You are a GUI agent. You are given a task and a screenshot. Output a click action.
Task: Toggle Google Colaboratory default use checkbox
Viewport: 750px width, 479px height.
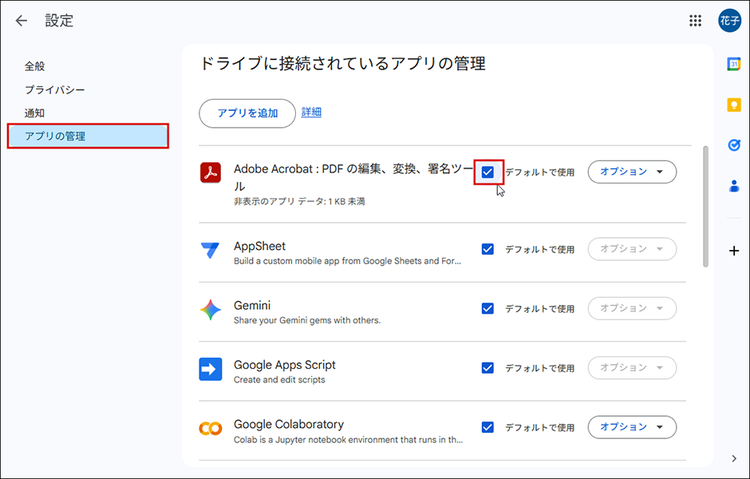[x=488, y=427]
